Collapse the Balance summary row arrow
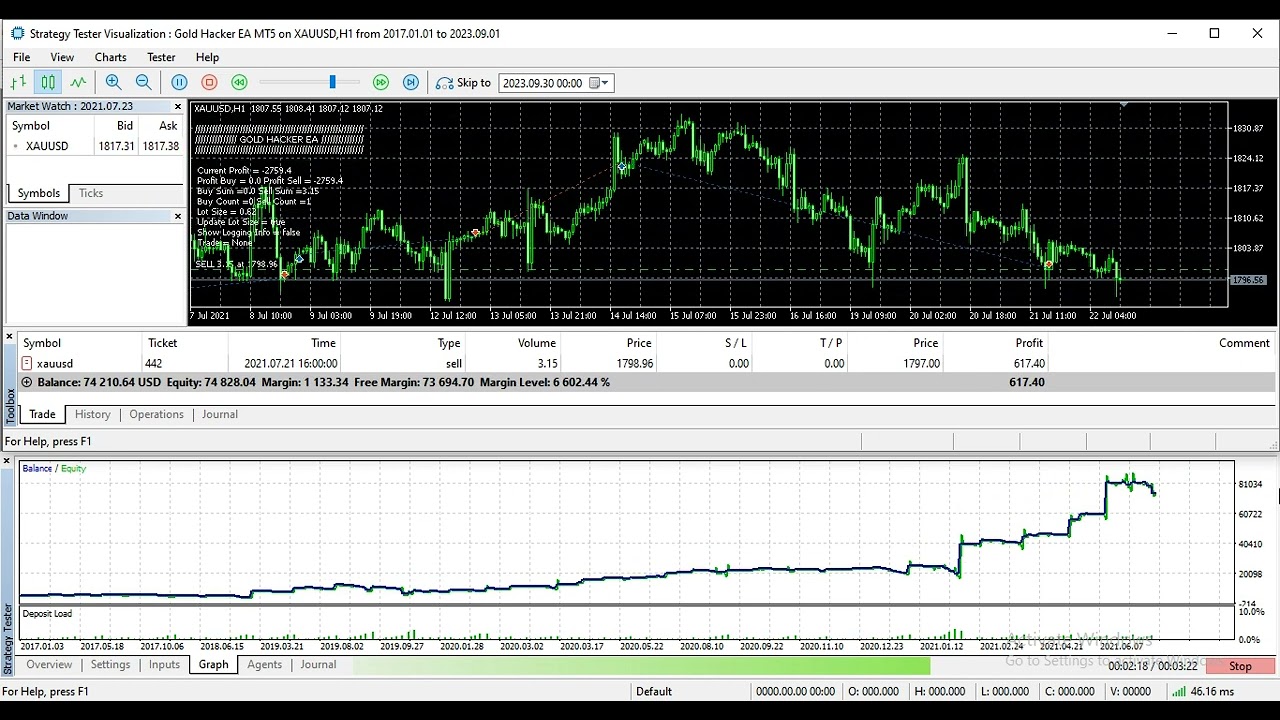1280x720 pixels. [x=27, y=382]
